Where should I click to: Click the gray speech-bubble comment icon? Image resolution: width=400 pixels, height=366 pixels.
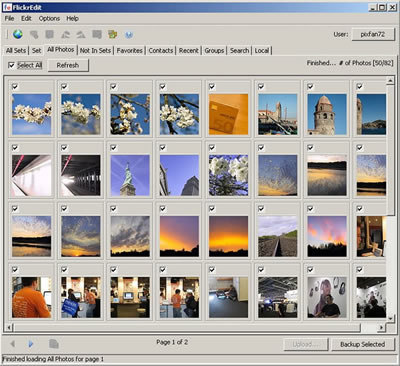(x=97, y=34)
